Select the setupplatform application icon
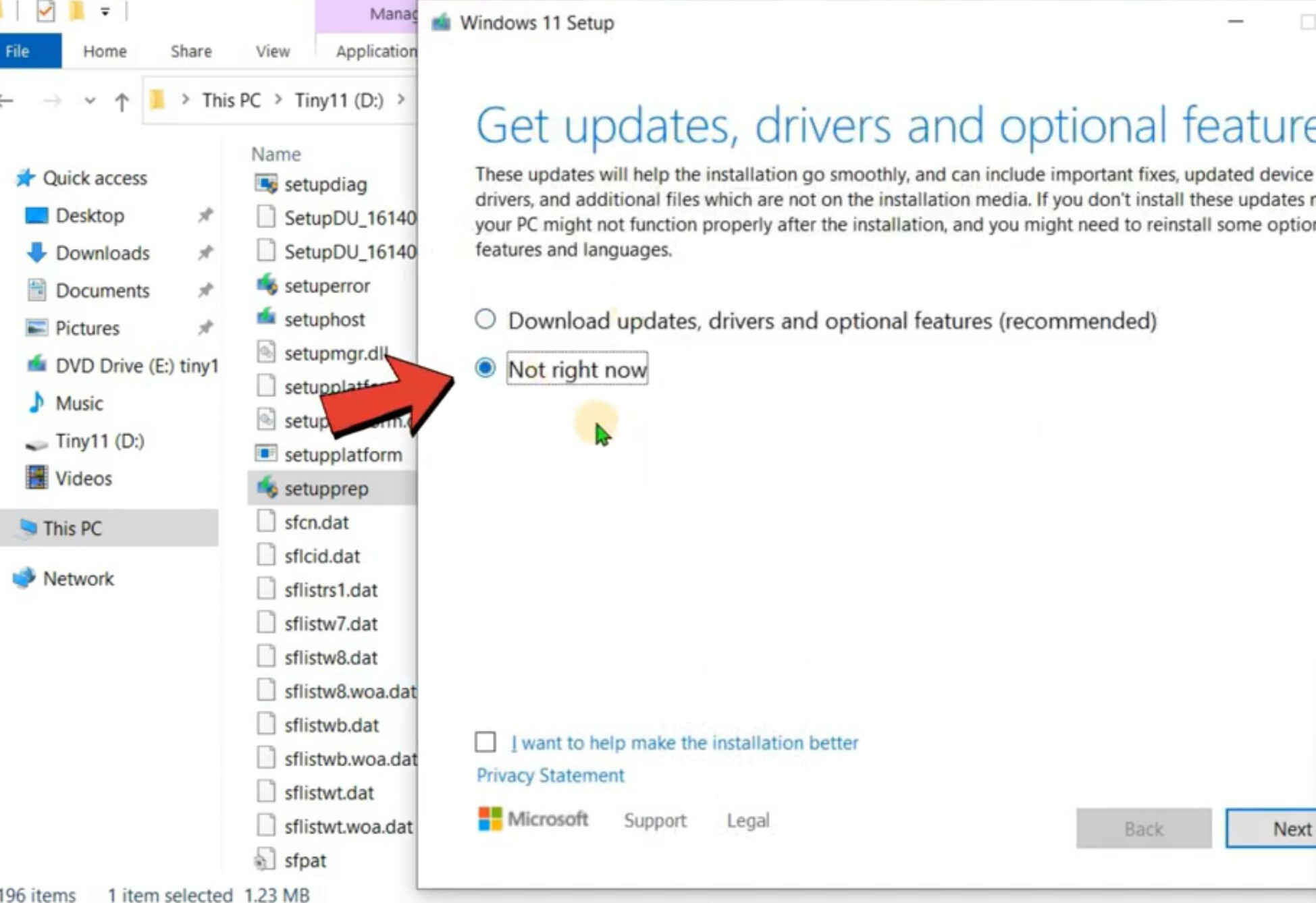Image resolution: width=1316 pixels, height=903 pixels. tap(266, 454)
